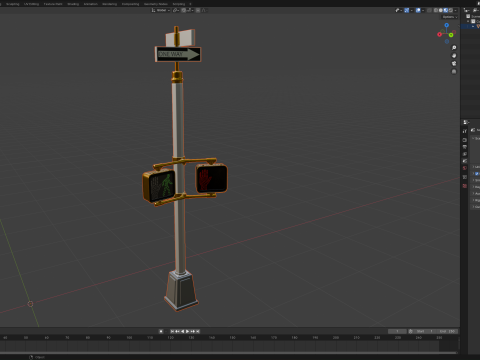Select the highlighted object row in outliner
Viewport: 480px width, 360px height.
click(x=471, y=26)
